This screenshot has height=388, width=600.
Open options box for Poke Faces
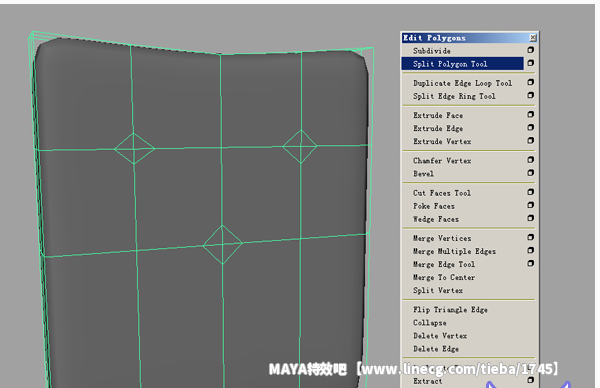pyautogui.click(x=530, y=205)
